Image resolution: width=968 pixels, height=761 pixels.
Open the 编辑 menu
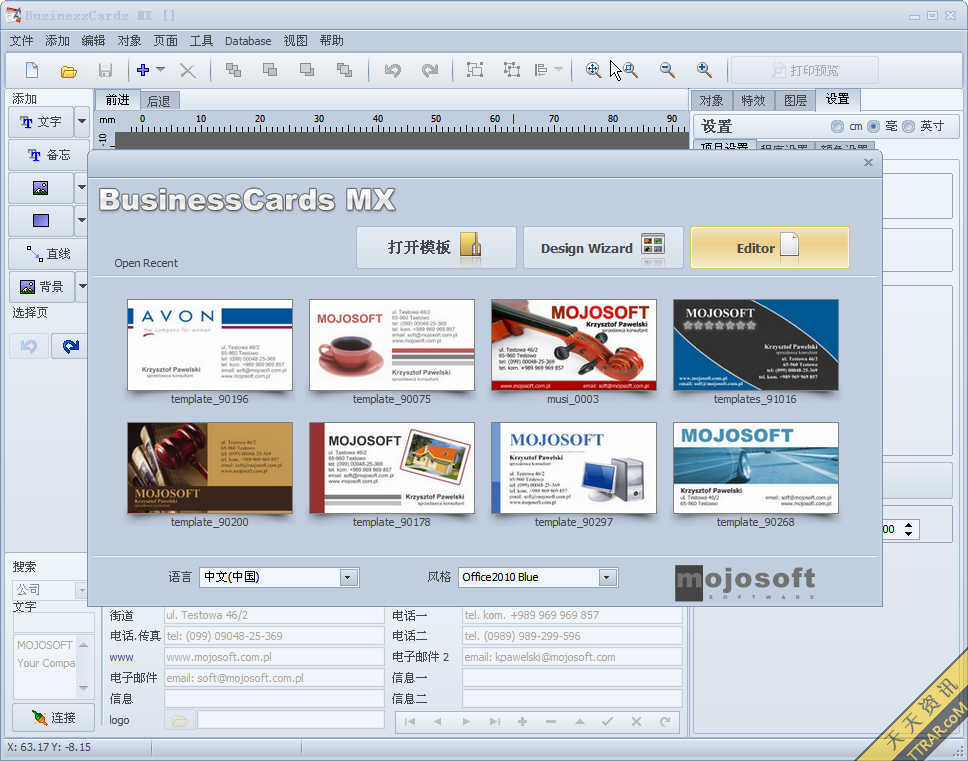93,41
